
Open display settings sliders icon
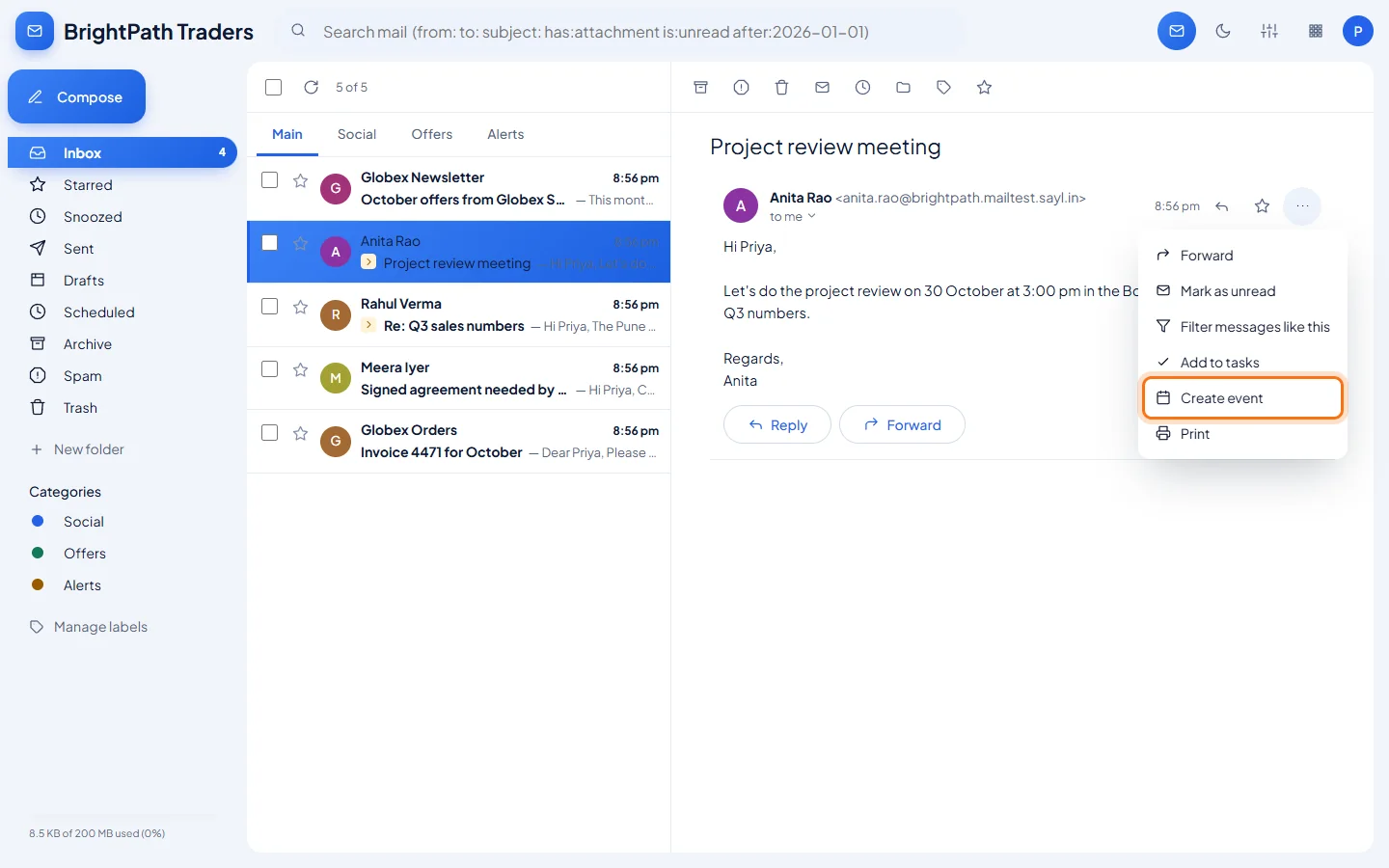click(x=1269, y=31)
